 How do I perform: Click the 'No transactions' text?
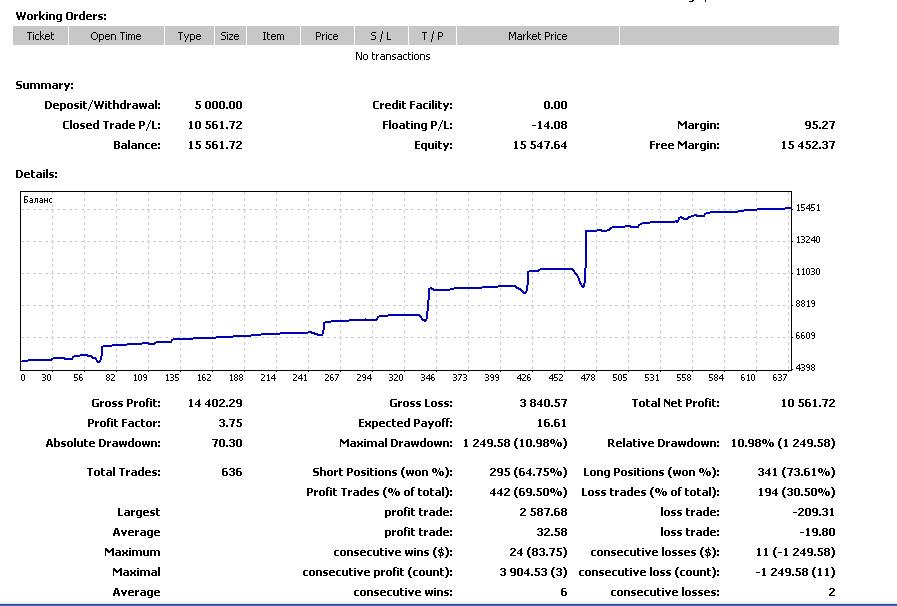tap(392, 56)
